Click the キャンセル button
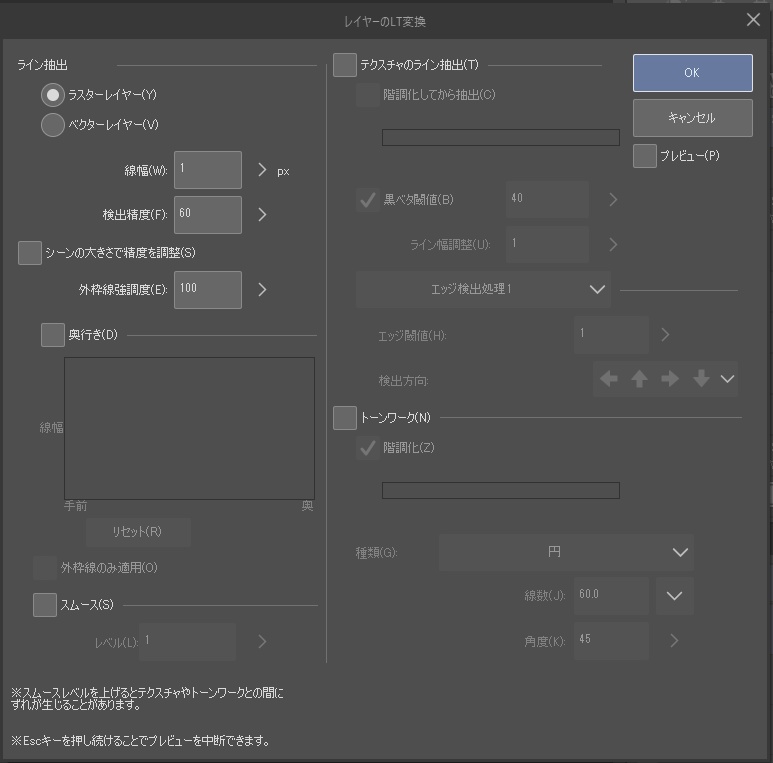 coord(692,118)
